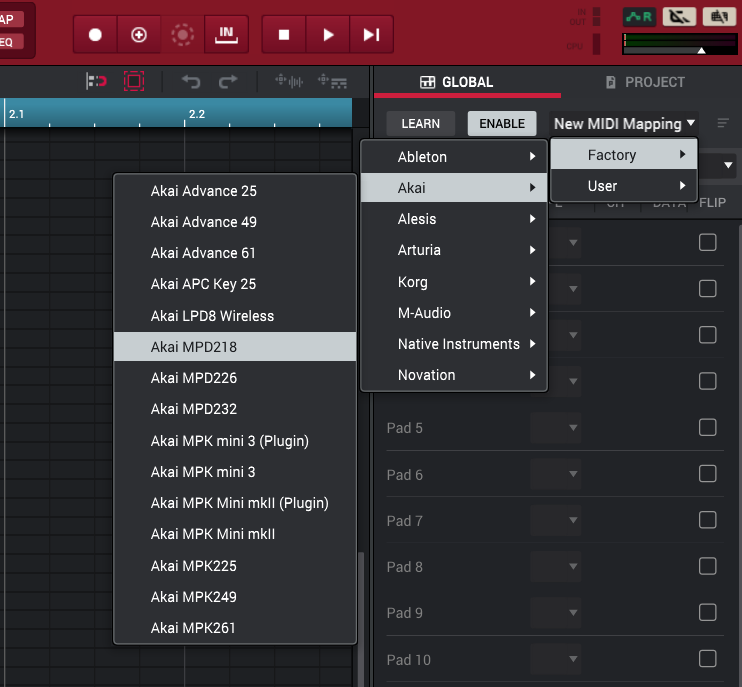Open the M-Audio manufacturer submenu

[454, 313]
